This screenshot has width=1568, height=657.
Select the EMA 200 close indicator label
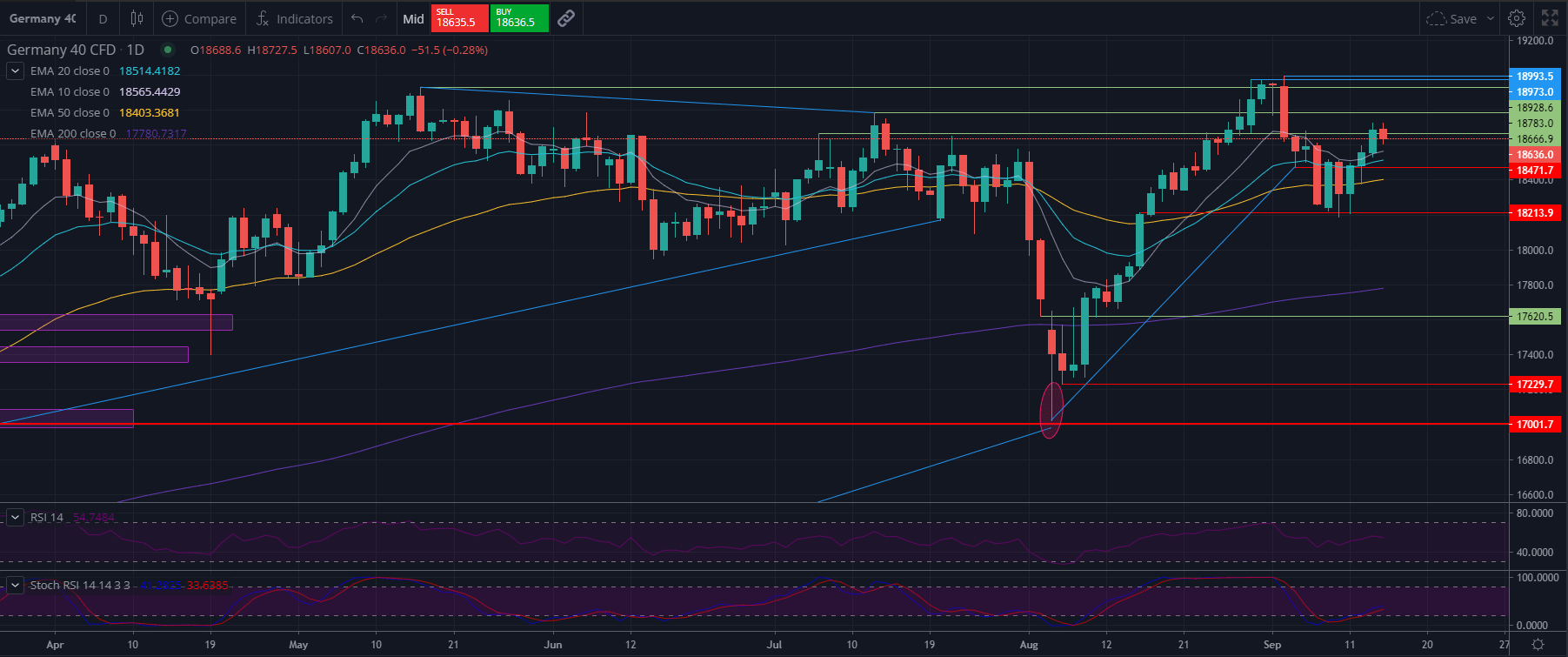[x=73, y=133]
